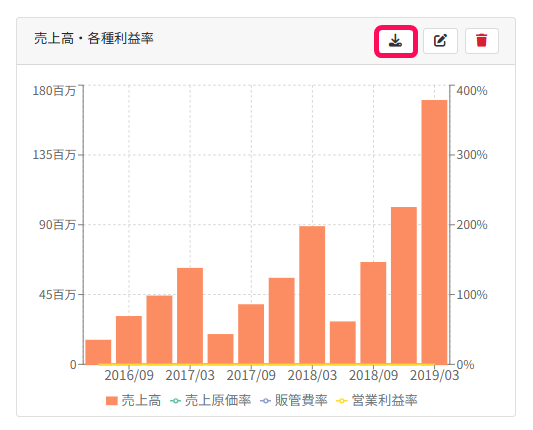Toggle the 売上原価率 legend series

tap(210, 400)
